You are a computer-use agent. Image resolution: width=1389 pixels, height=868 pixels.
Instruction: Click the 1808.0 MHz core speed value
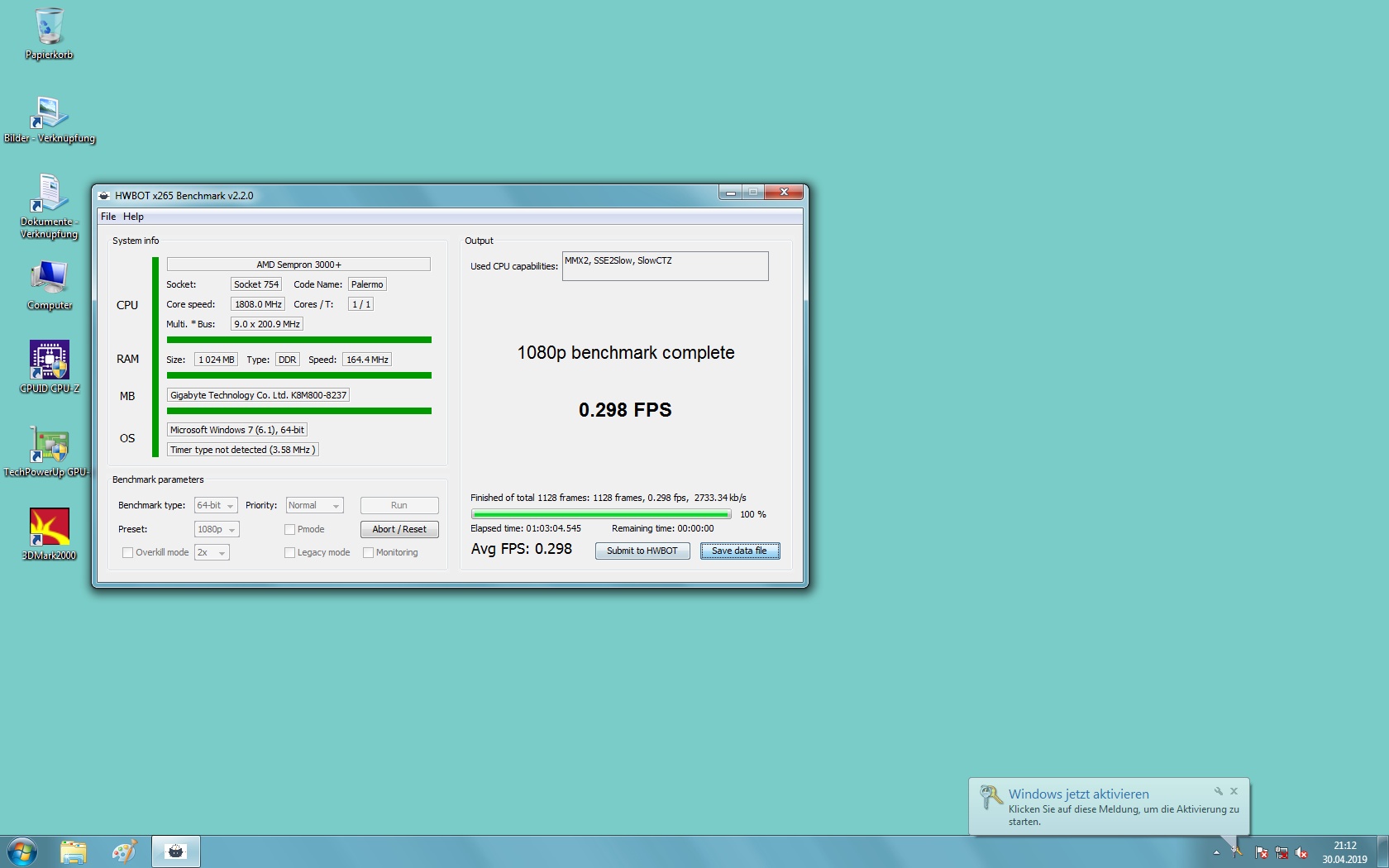(258, 304)
